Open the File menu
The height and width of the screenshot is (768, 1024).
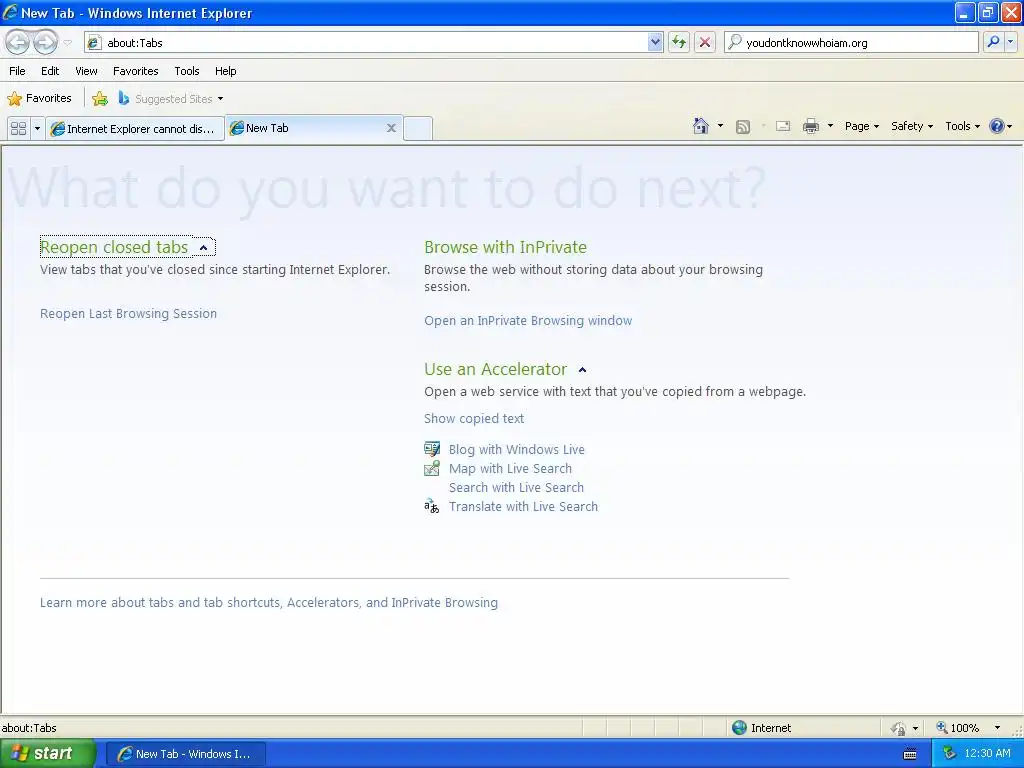18,71
